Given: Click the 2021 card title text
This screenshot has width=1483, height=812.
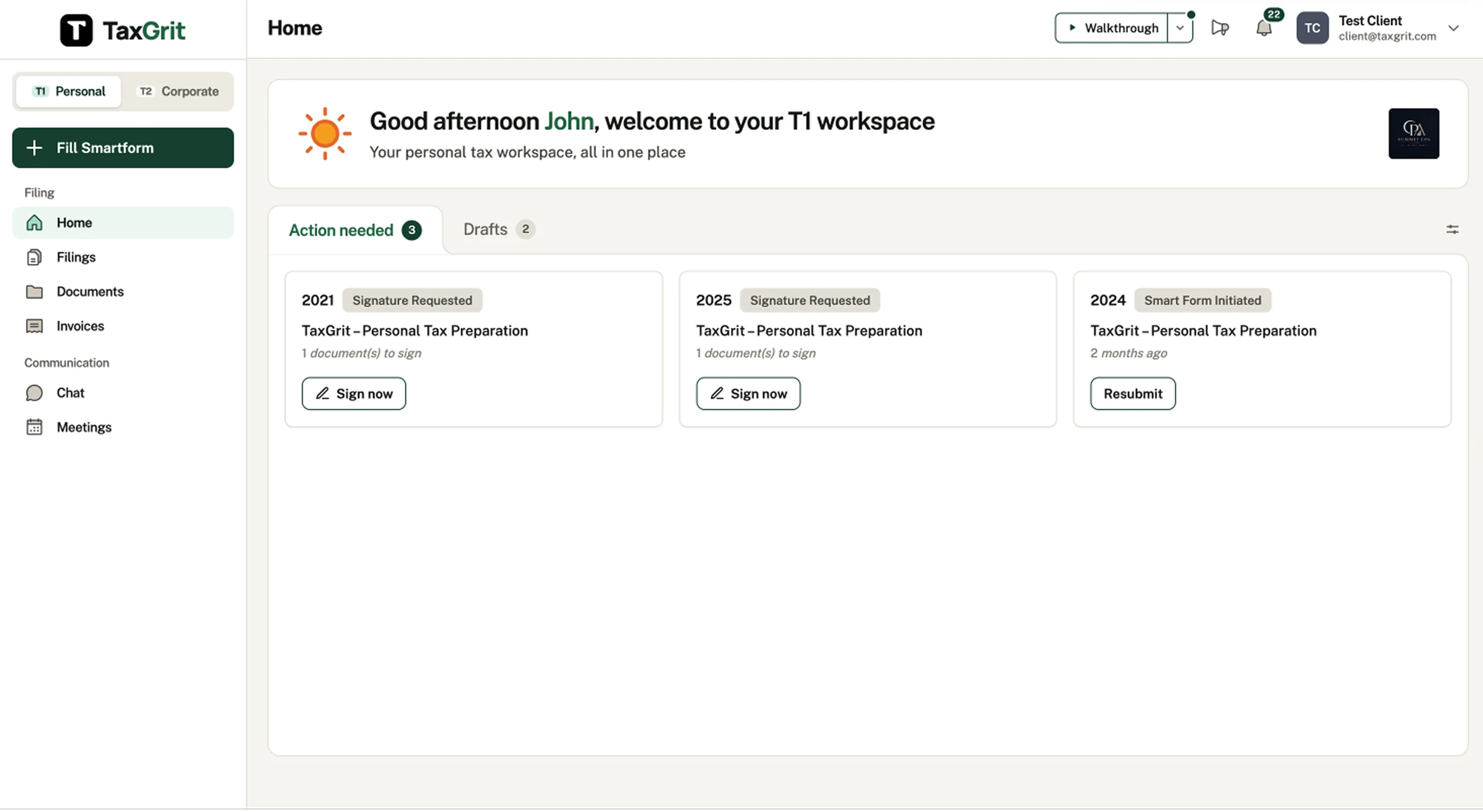Looking at the screenshot, I should tap(414, 331).
